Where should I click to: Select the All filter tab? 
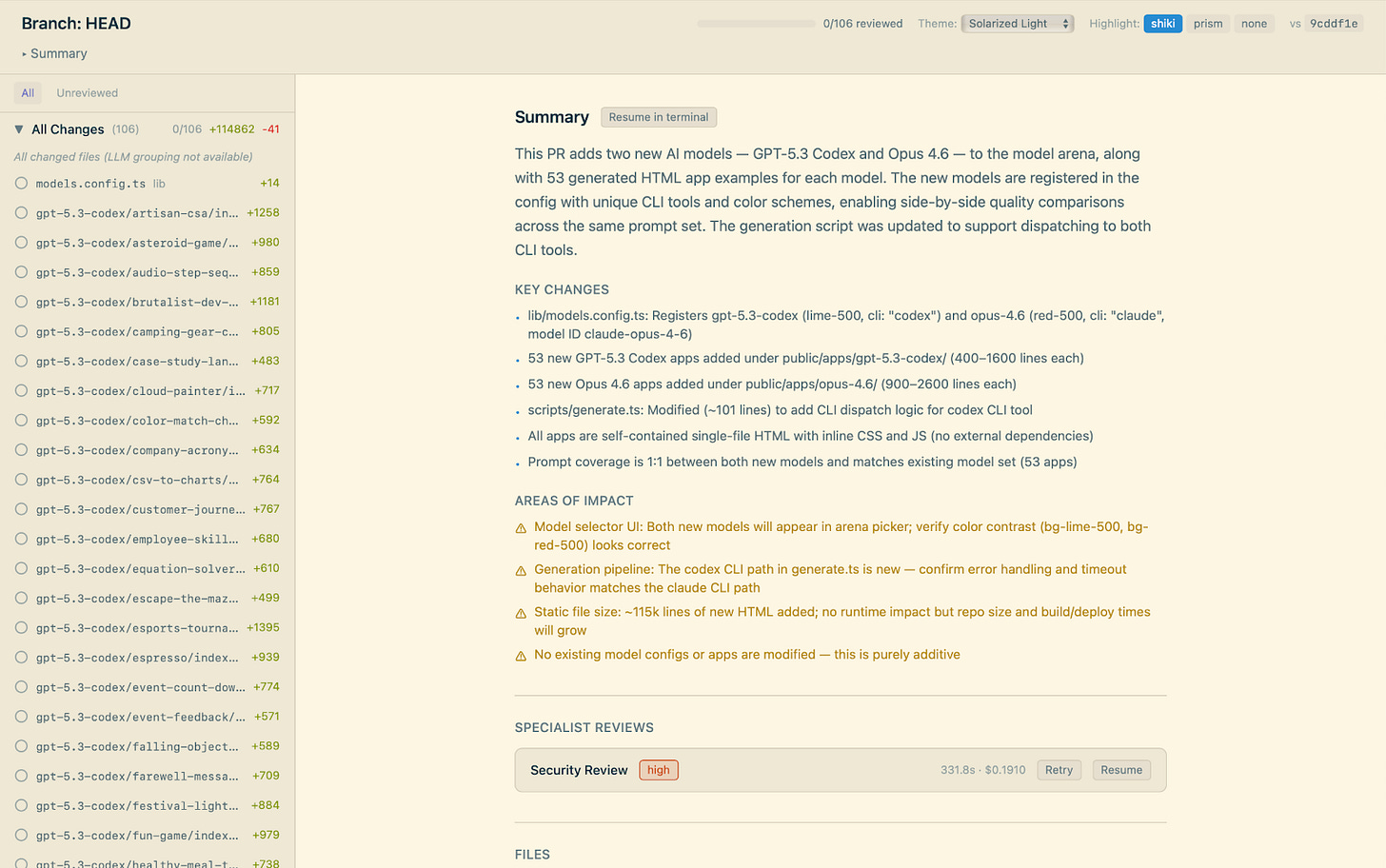point(28,92)
